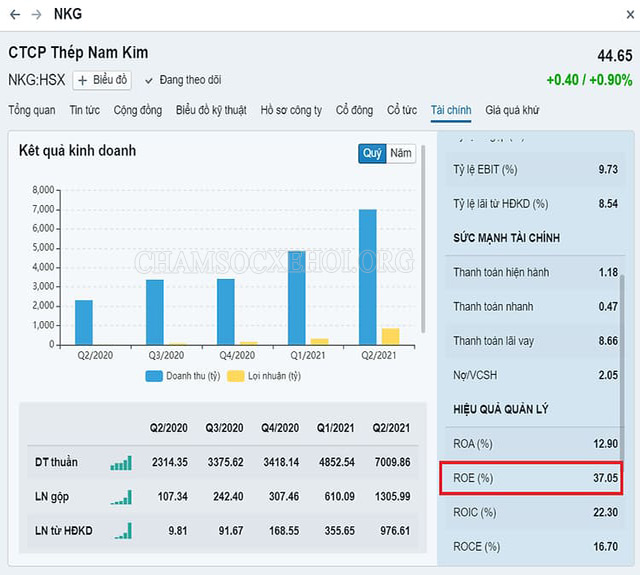Select the Thanh toán lãi vay row

tap(535, 341)
